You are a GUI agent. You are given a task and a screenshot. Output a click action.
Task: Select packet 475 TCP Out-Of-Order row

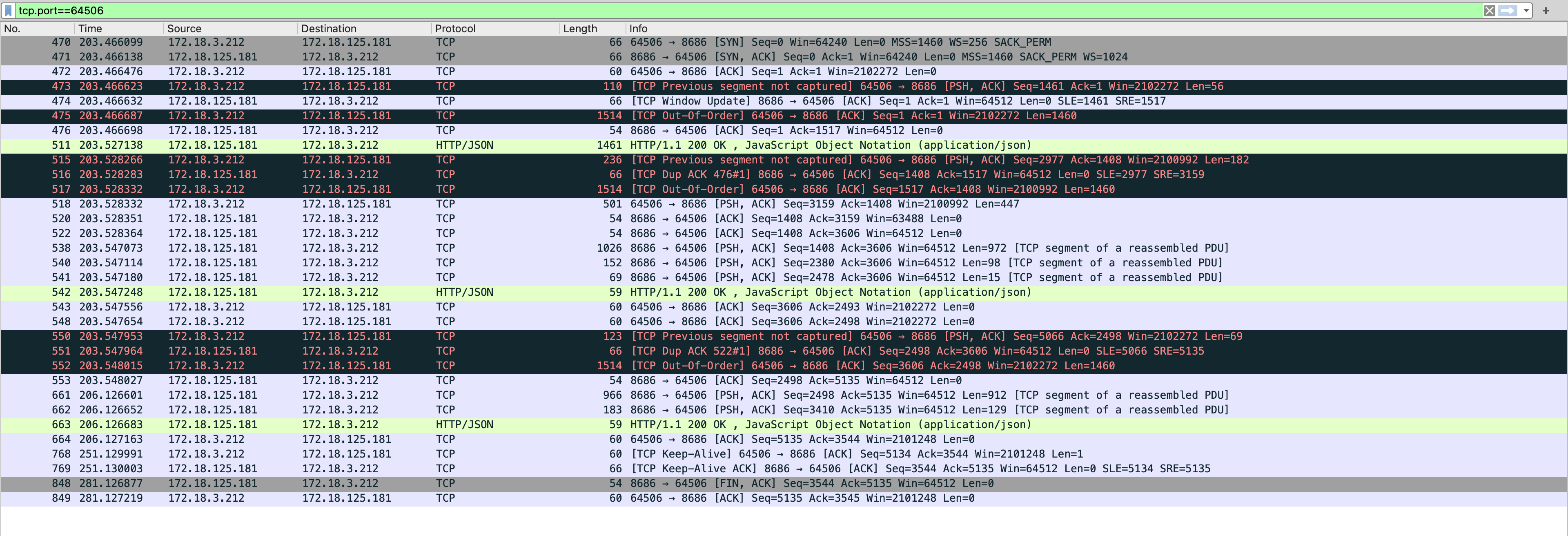click(x=784, y=116)
